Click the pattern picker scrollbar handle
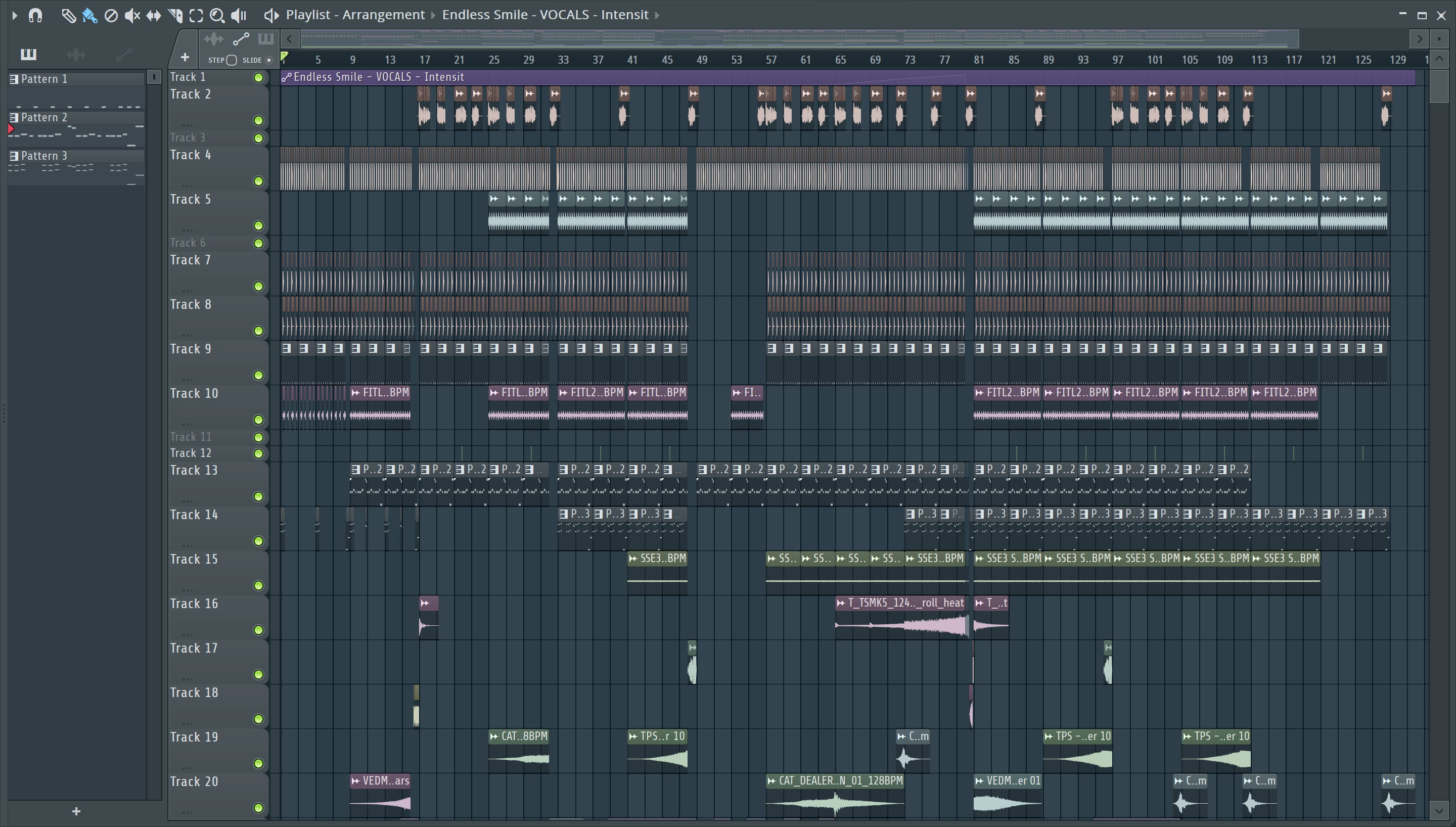 pyautogui.click(x=154, y=77)
